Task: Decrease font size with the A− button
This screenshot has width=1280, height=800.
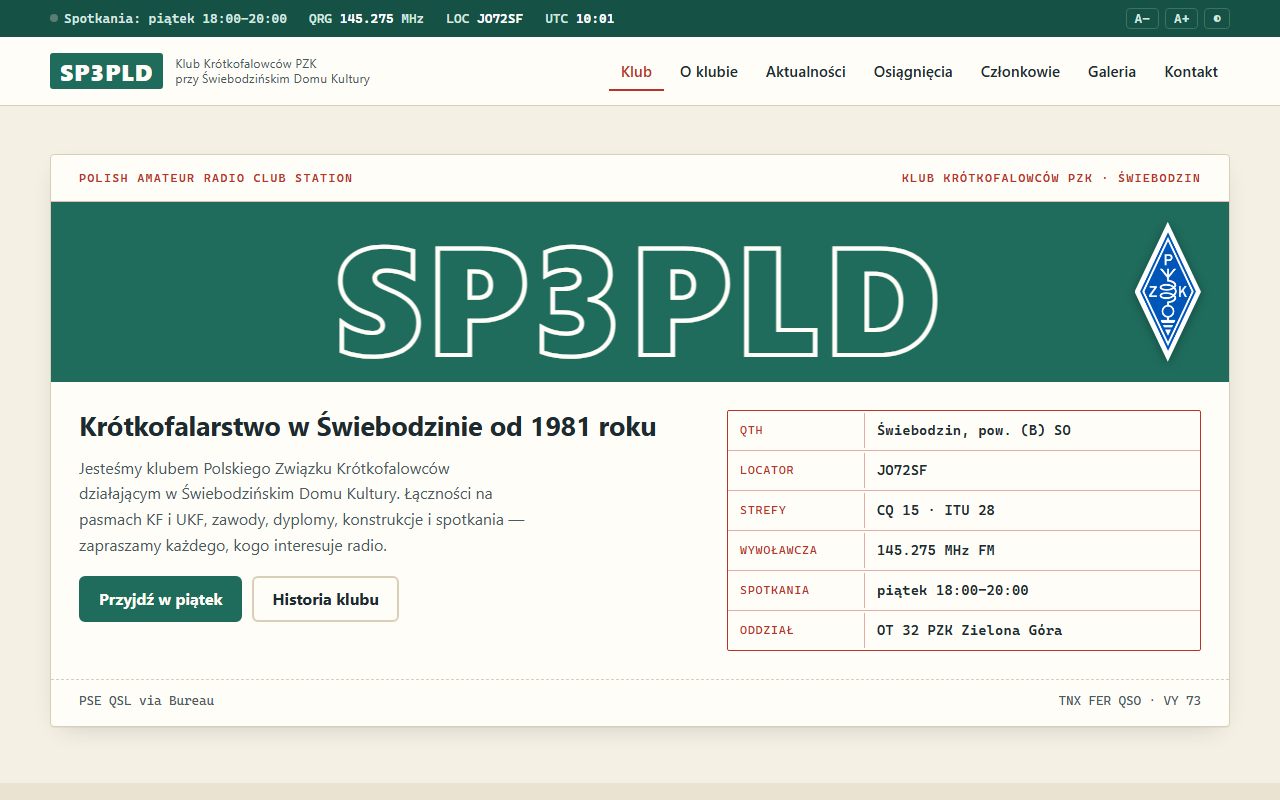Action: coord(1142,18)
